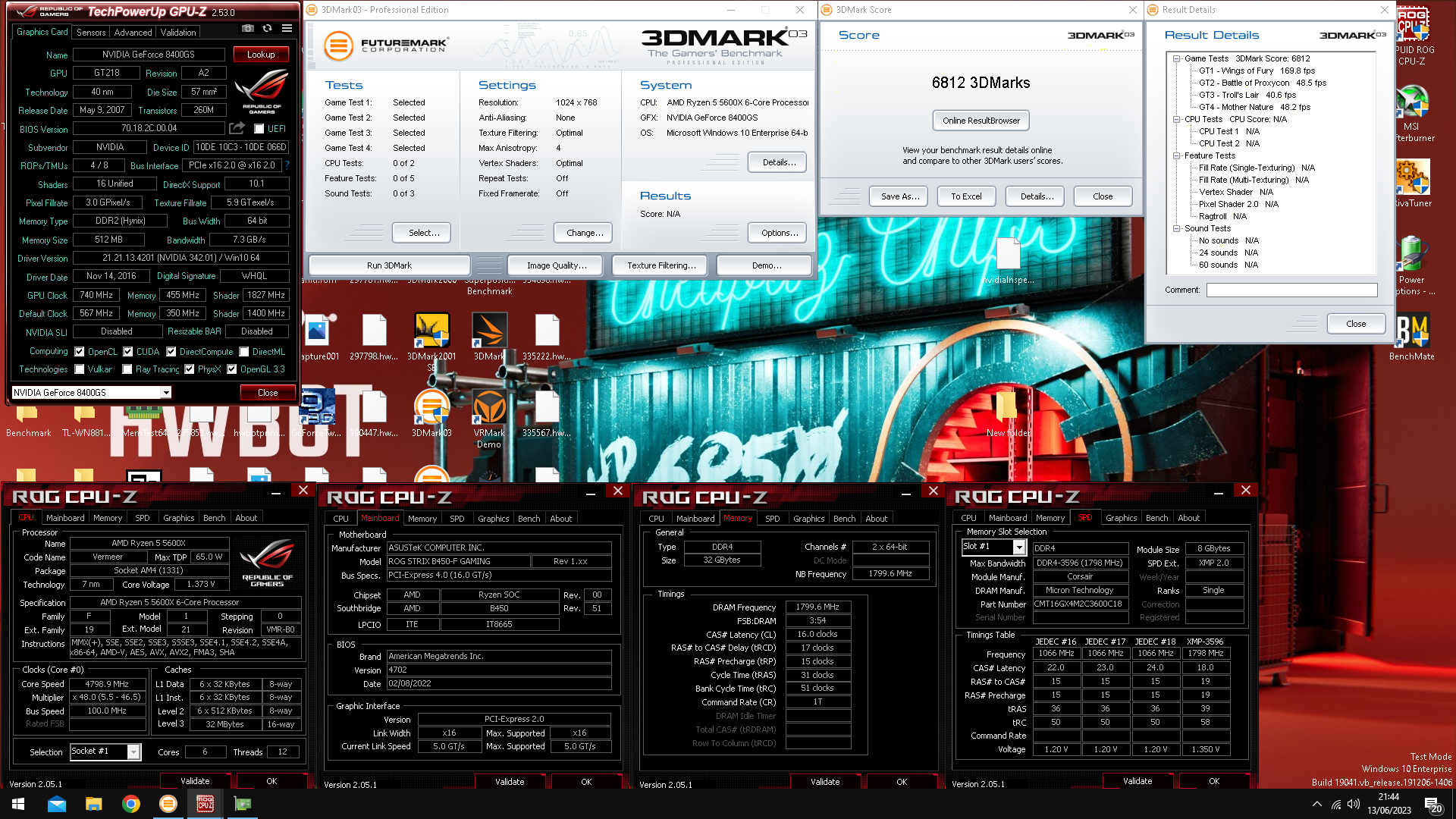
Task: Select the 'GT3 - Troll's Lair 40.6 fps' row
Action: (x=1247, y=95)
